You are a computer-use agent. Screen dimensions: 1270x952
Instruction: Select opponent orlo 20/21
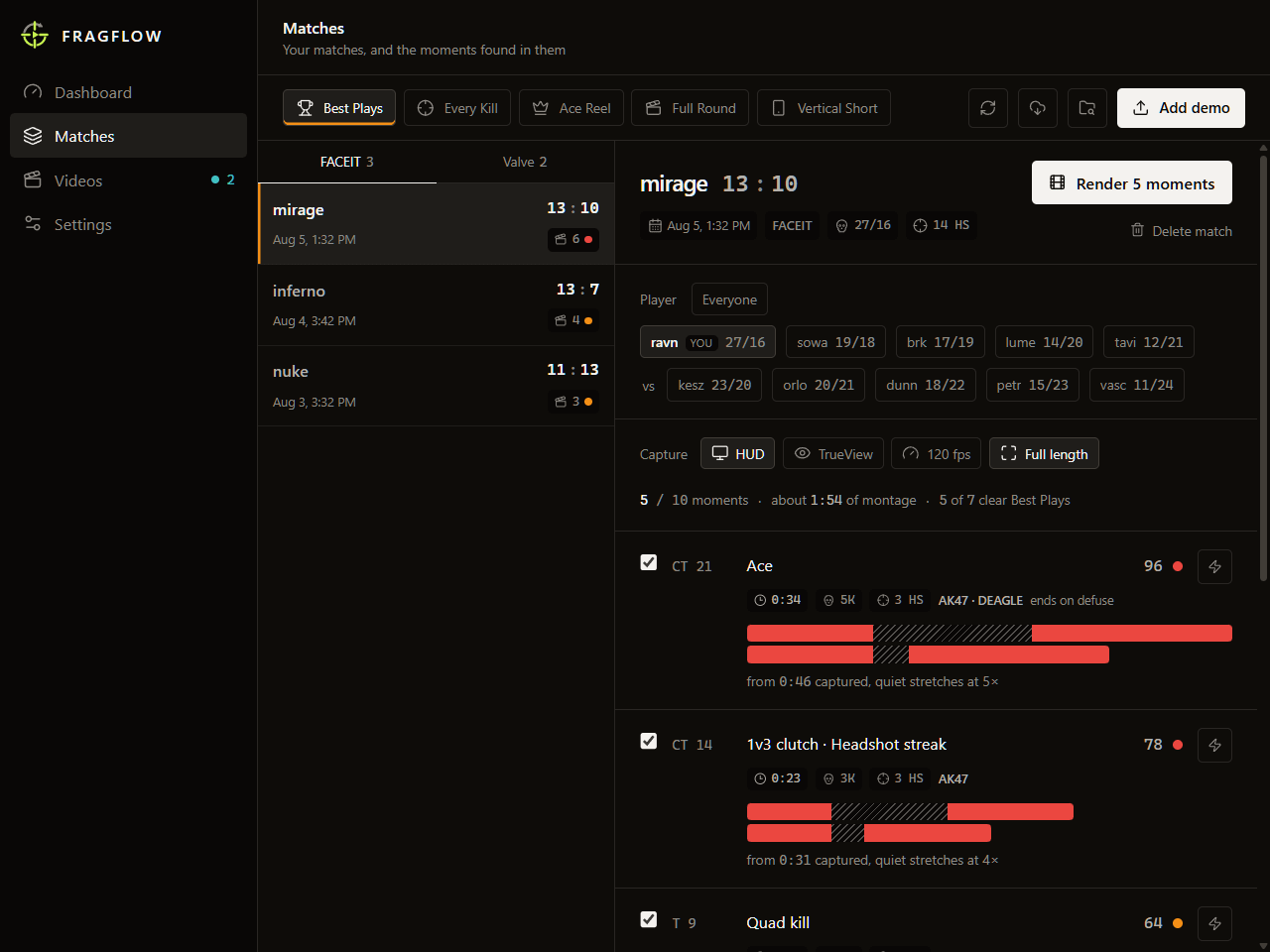click(819, 385)
